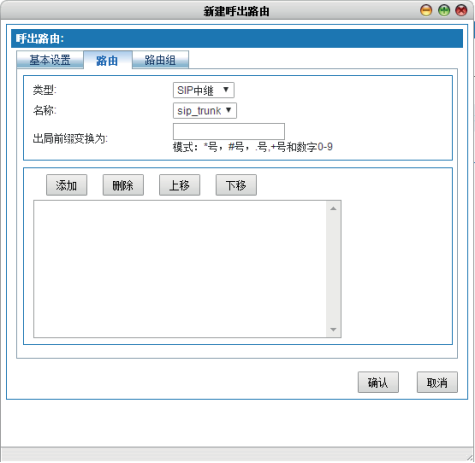Viewport: 475px width, 463px height.
Task: Click the window resize grip corner
Action: 470,458
